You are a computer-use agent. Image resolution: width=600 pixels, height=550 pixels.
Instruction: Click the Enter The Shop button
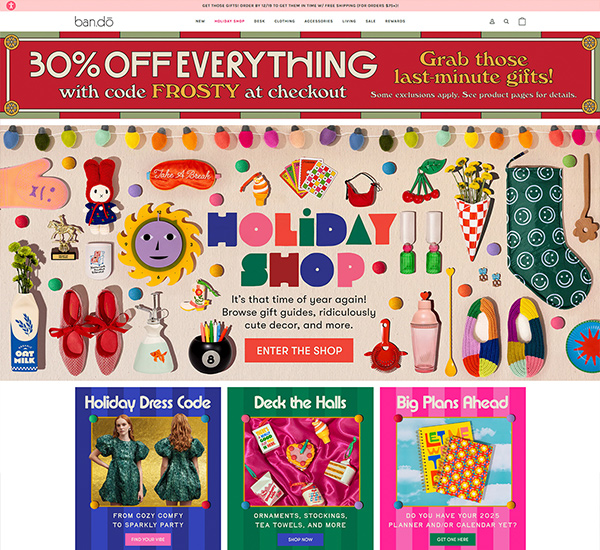coord(299,350)
